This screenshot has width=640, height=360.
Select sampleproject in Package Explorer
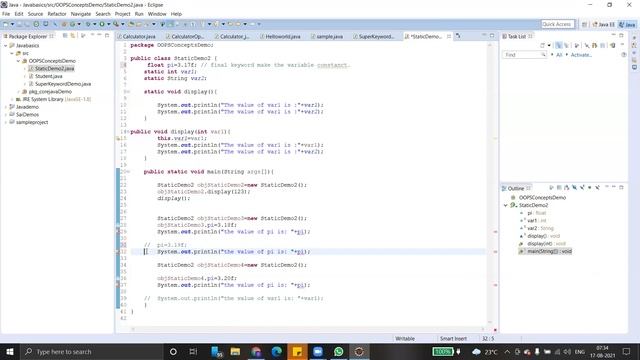[x=32, y=122]
